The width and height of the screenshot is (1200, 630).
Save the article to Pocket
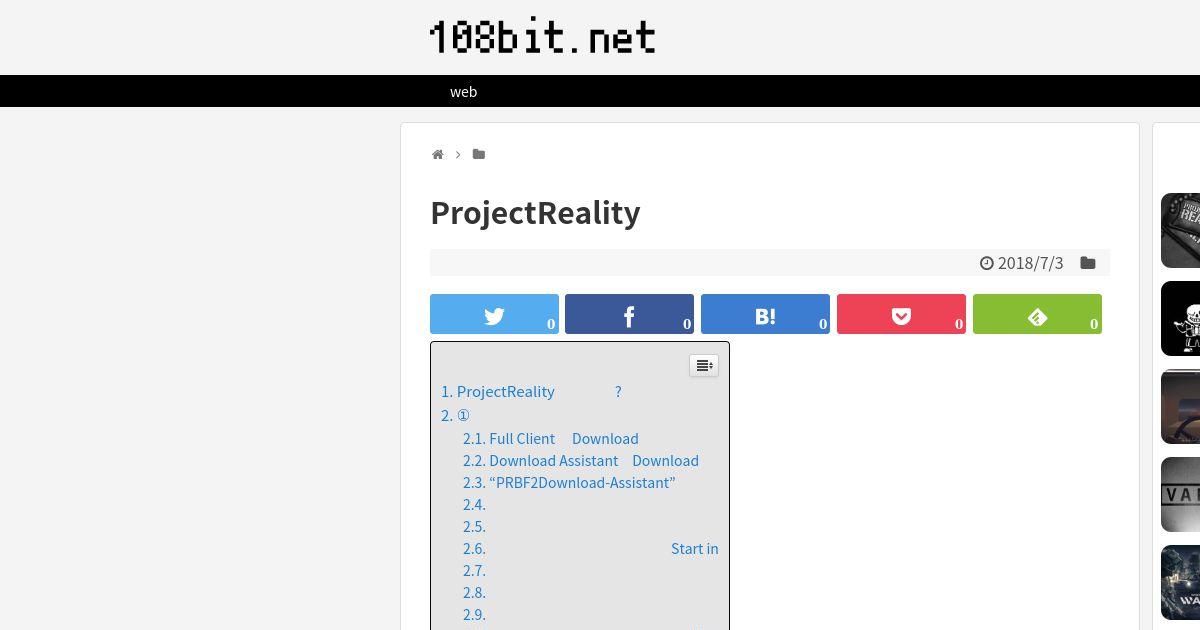pyautogui.click(x=901, y=314)
